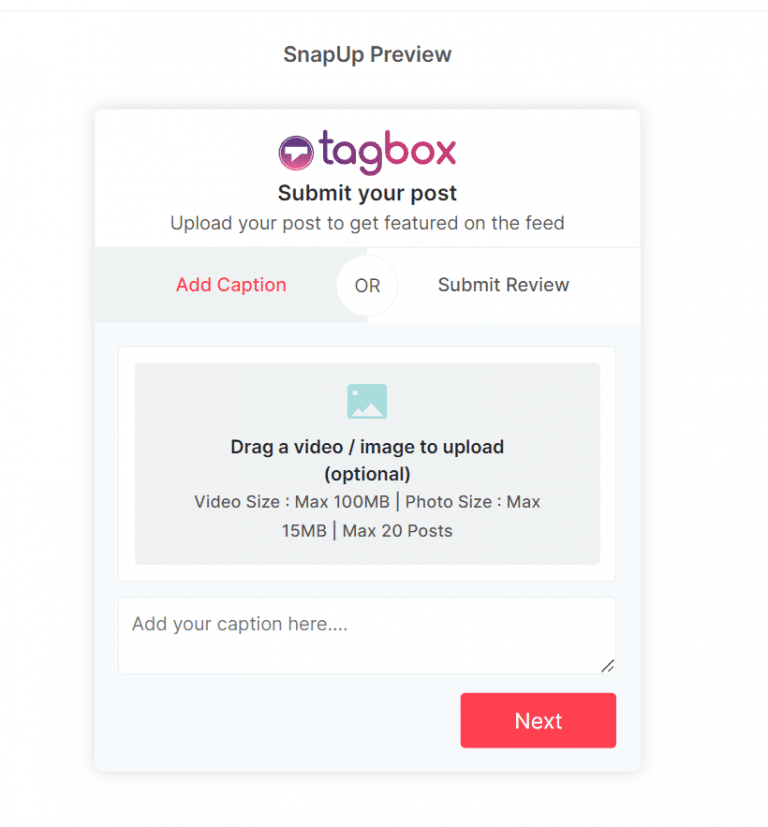The height and width of the screenshot is (827, 768).
Task: Switch to the Add Caption tab
Action: click(x=231, y=285)
